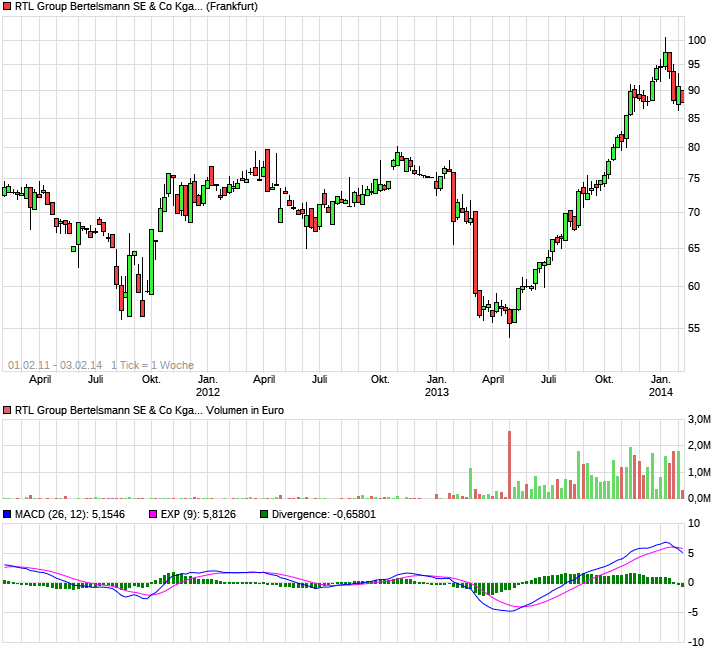726x652 pixels.
Task: Click the red legend square beside RTL Group title
Action: coord(7,6)
